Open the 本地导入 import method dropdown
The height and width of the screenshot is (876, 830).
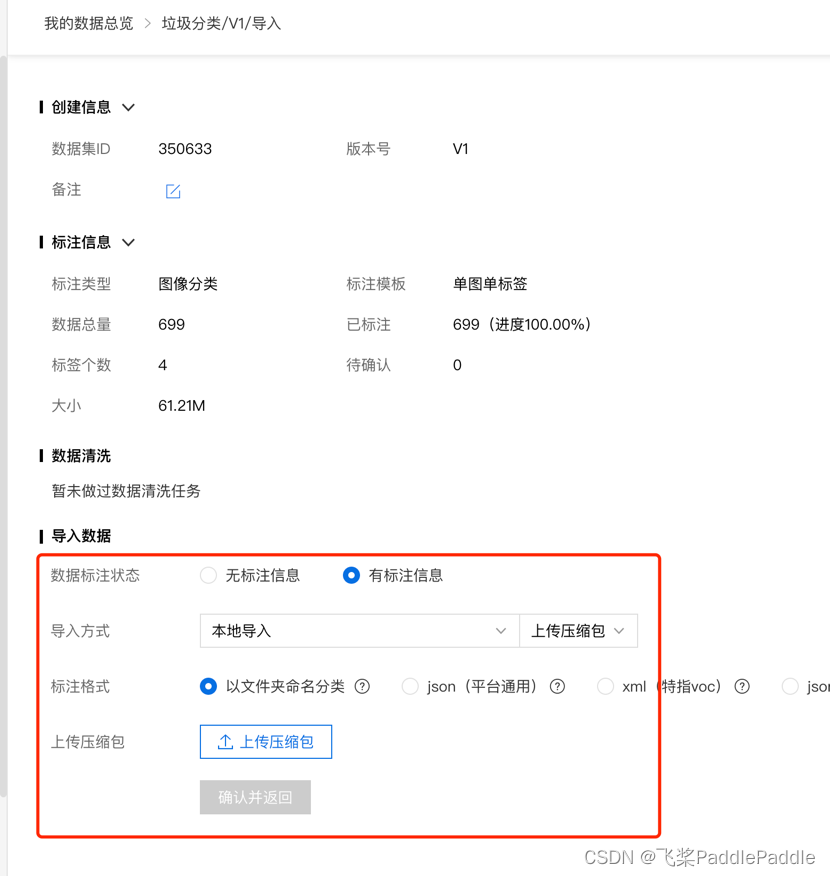359,631
